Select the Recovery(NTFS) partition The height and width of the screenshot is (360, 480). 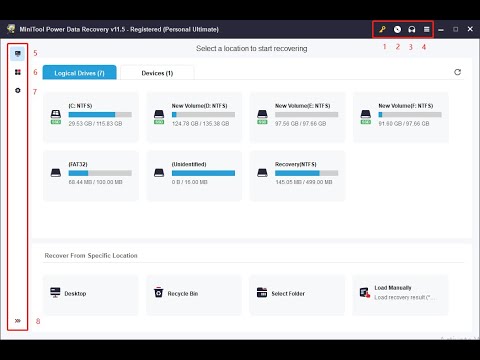(297, 176)
